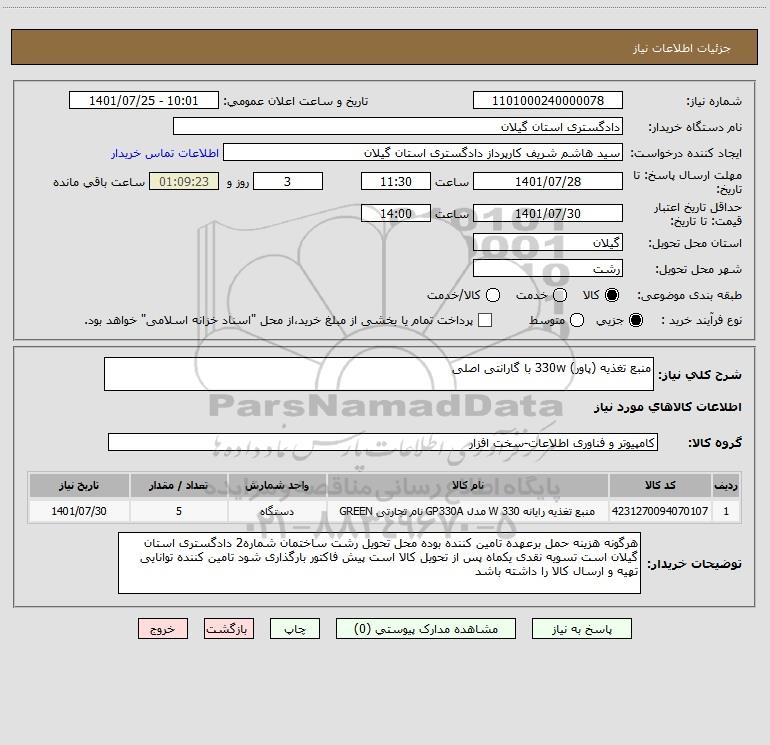This screenshot has width=770, height=745.
Task: Click the buyer organization name field
Action: click(398, 126)
